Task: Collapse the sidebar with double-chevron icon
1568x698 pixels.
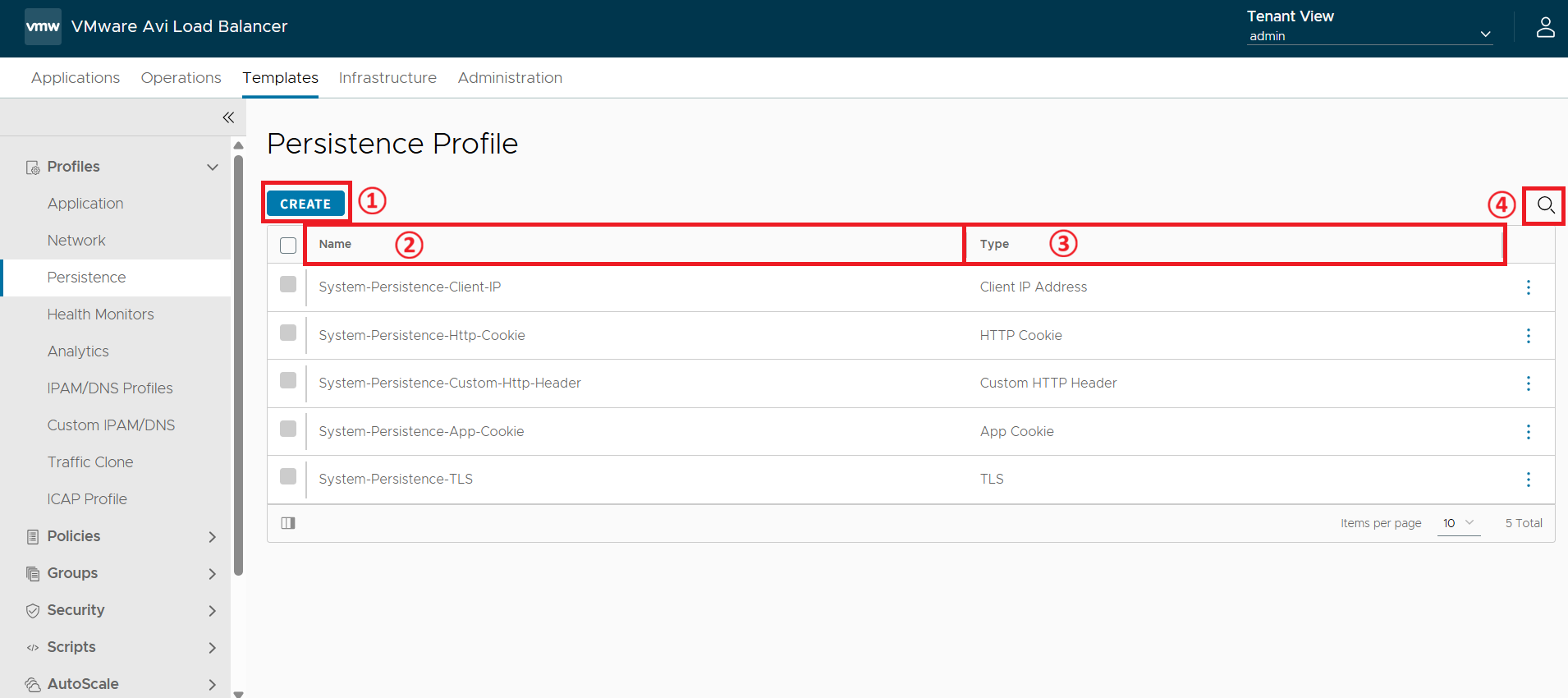Action: pyautogui.click(x=228, y=117)
